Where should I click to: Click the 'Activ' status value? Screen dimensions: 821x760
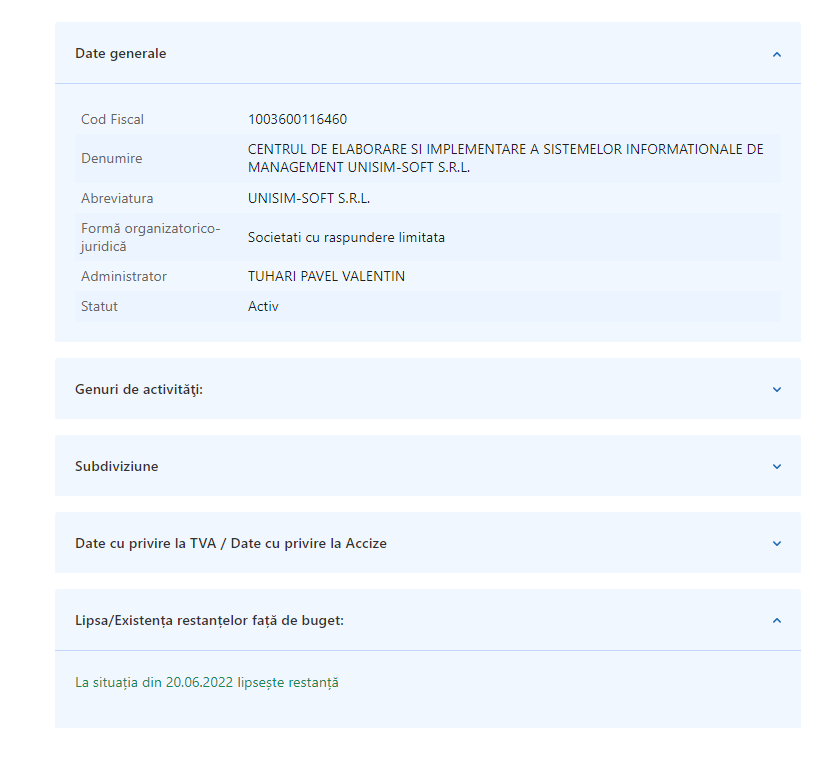click(x=263, y=307)
